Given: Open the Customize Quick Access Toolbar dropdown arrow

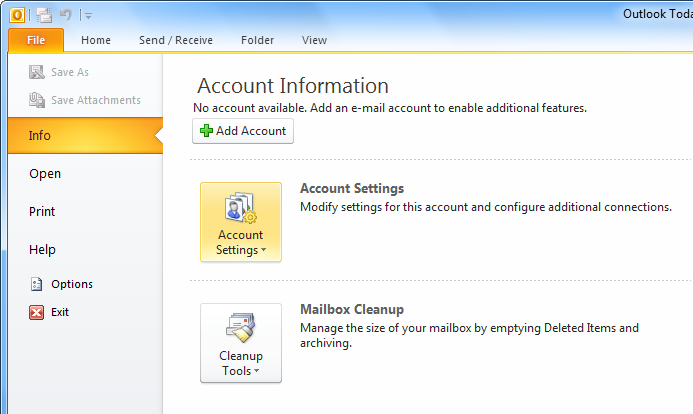Looking at the screenshot, I should click(88, 16).
